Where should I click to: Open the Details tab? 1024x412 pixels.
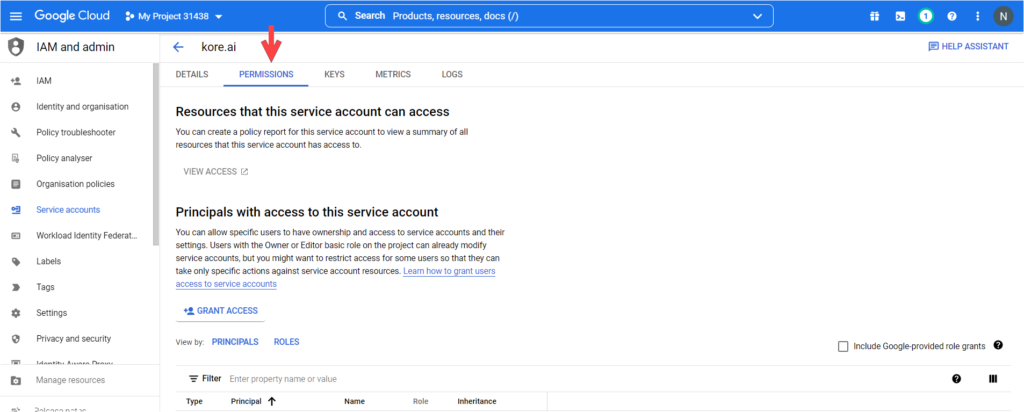tap(192, 74)
